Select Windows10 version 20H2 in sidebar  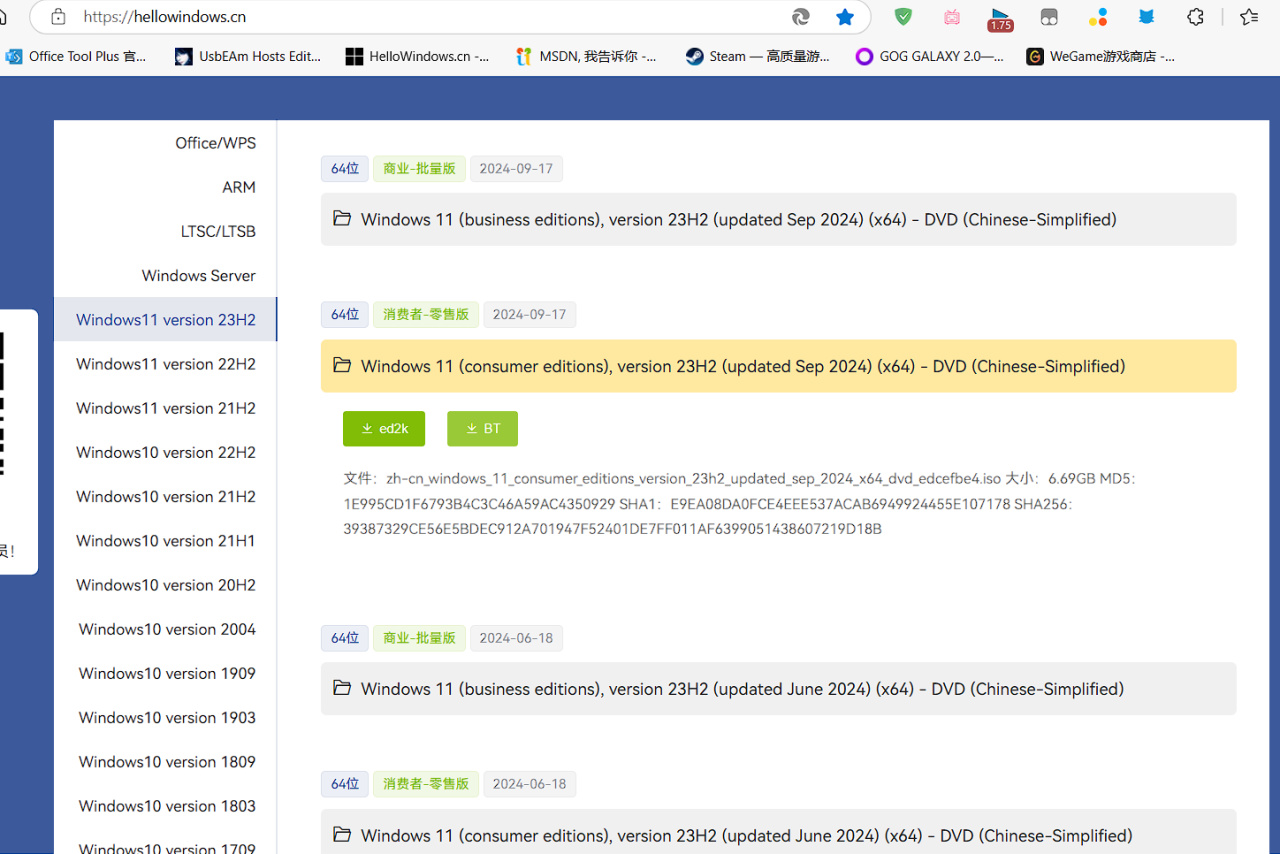(x=166, y=585)
